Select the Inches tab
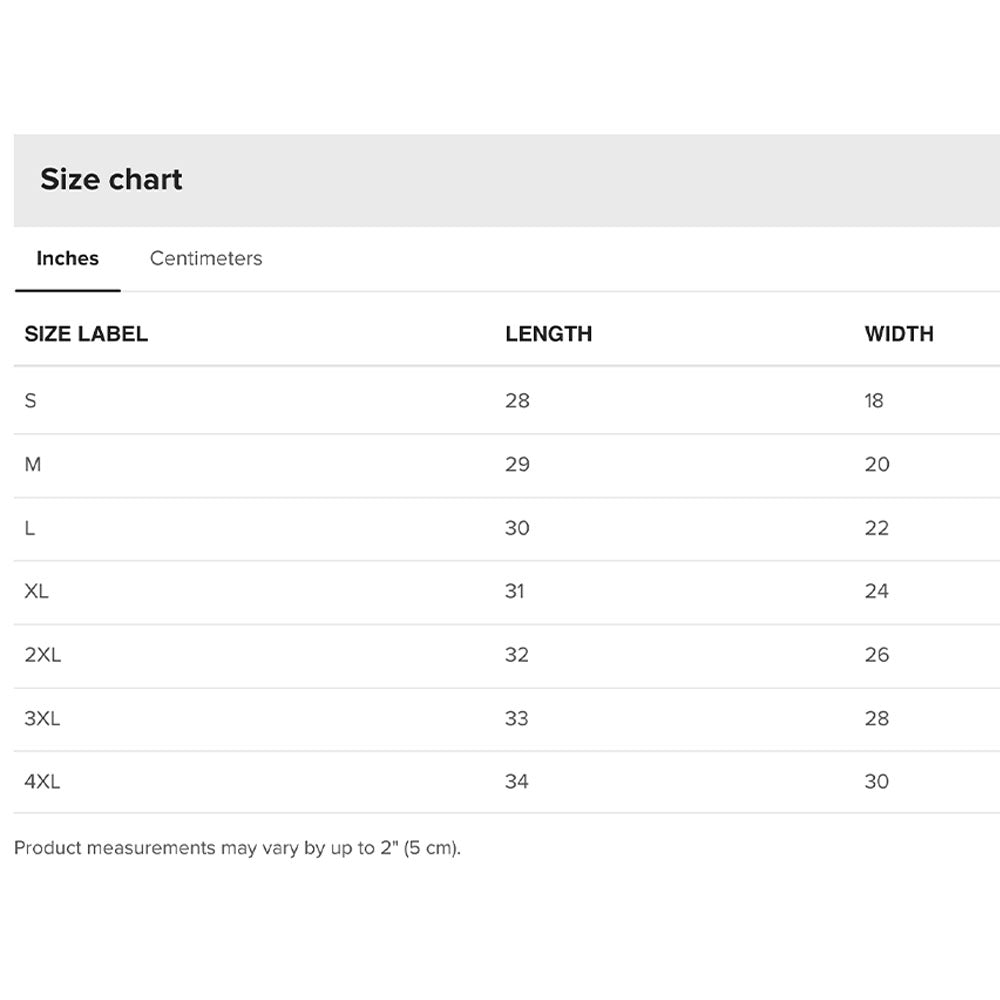 [x=67, y=258]
